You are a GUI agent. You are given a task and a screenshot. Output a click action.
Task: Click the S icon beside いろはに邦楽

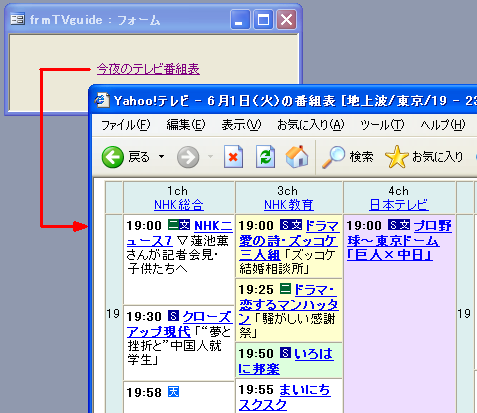[x=285, y=353]
